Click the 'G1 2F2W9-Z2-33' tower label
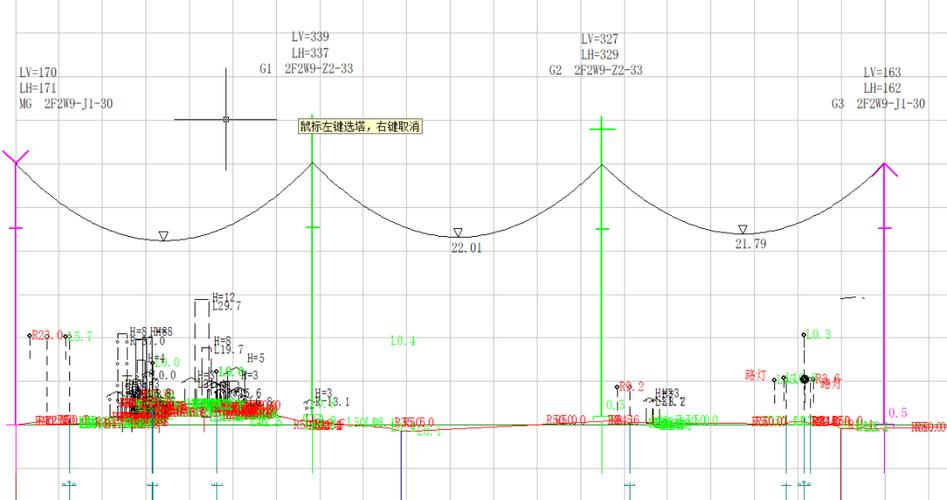Image resolution: width=947 pixels, height=500 pixels. tap(307, 68)
